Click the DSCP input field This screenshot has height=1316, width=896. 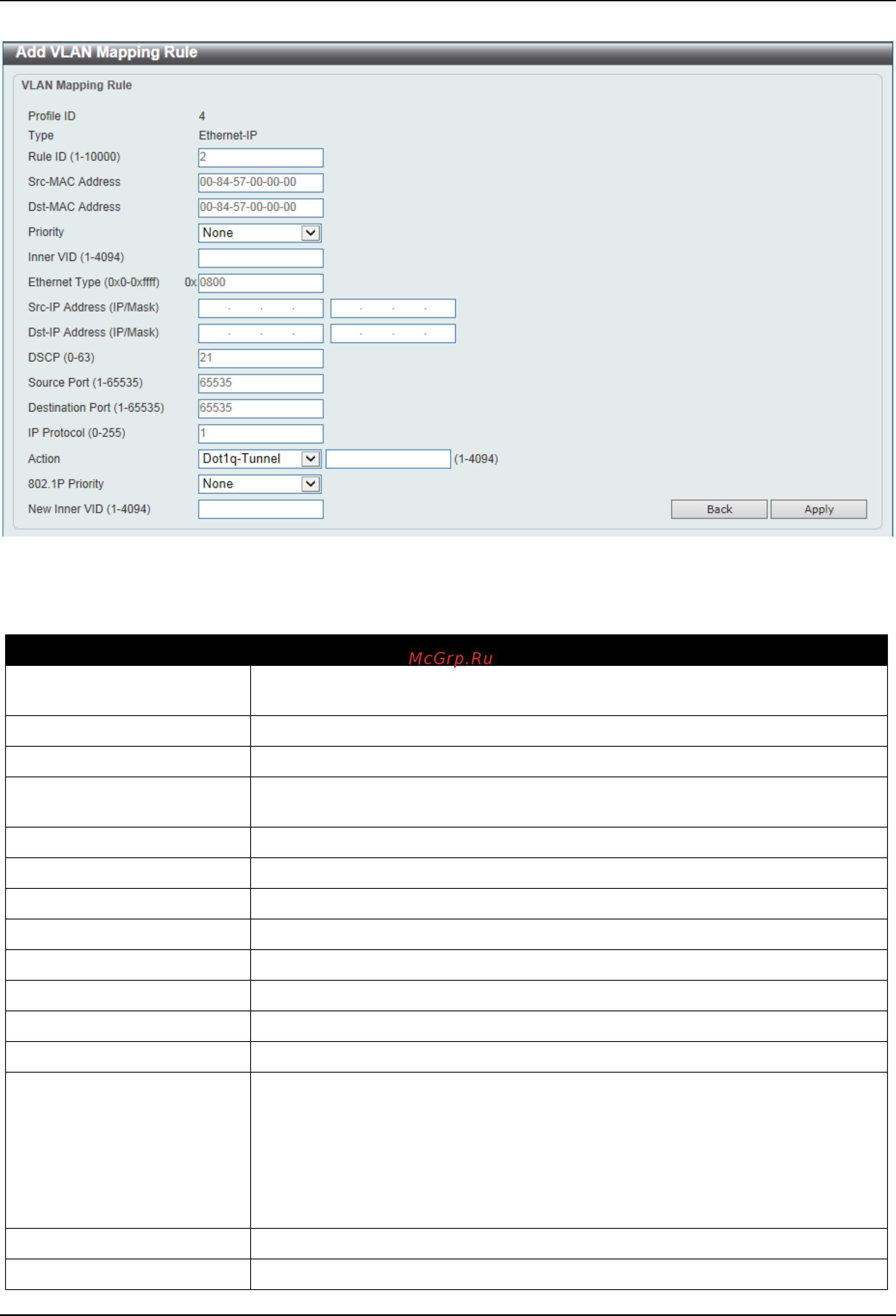260,358
